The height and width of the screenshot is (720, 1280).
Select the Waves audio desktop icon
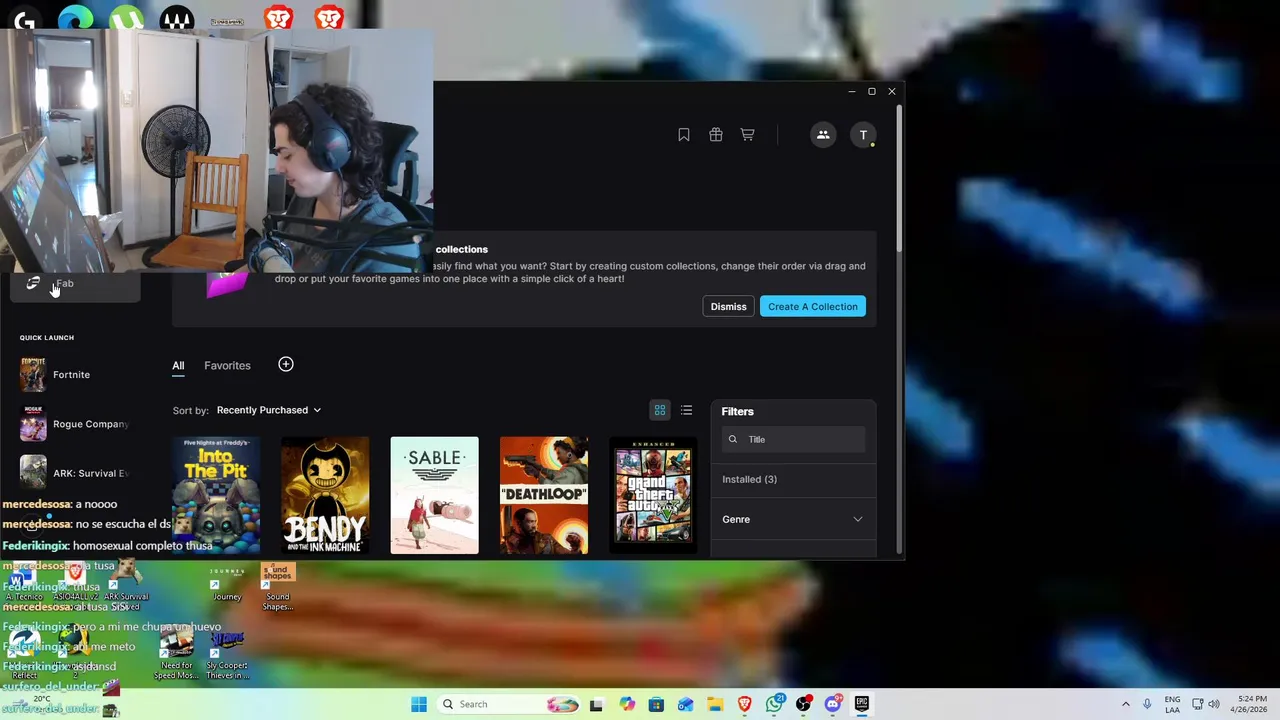click(x=177, y=19)
